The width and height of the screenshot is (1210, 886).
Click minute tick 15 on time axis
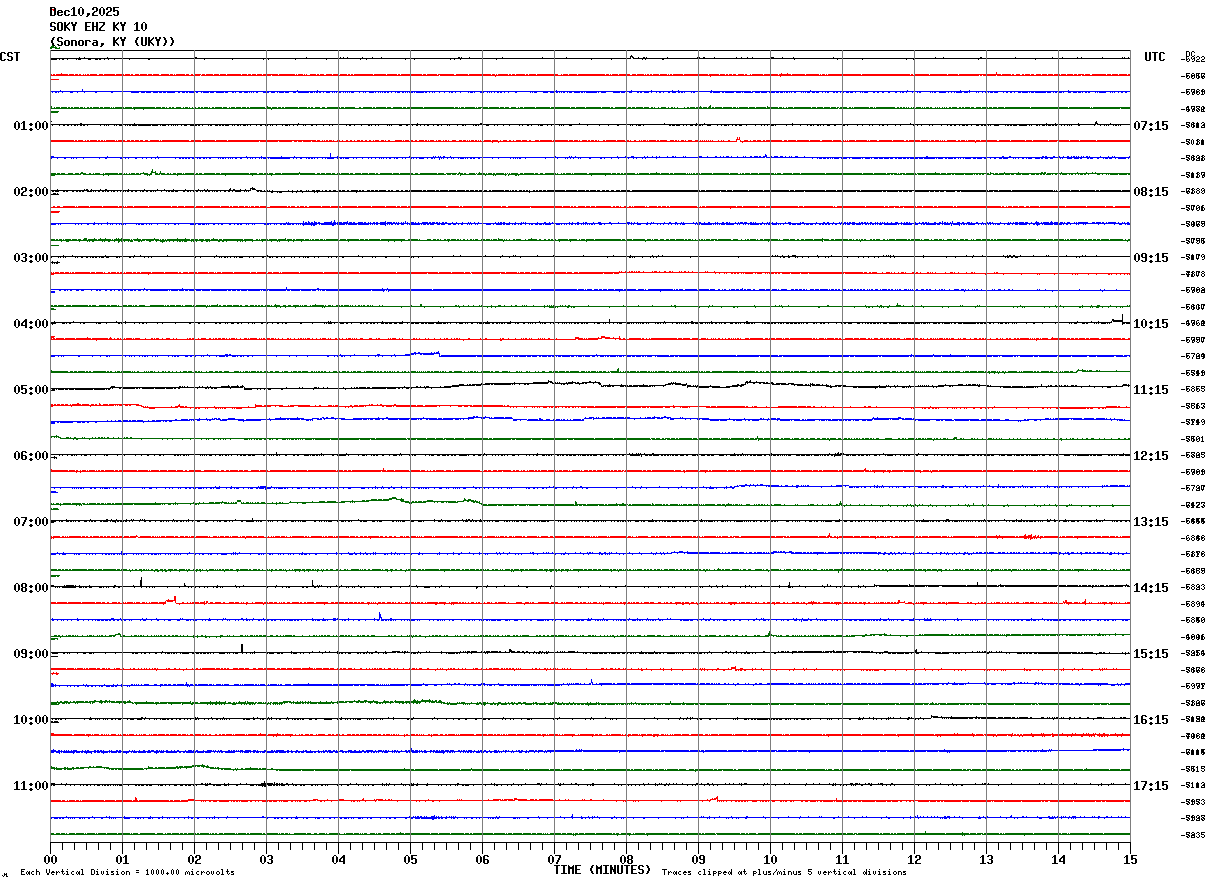(x=1130, y=859)
